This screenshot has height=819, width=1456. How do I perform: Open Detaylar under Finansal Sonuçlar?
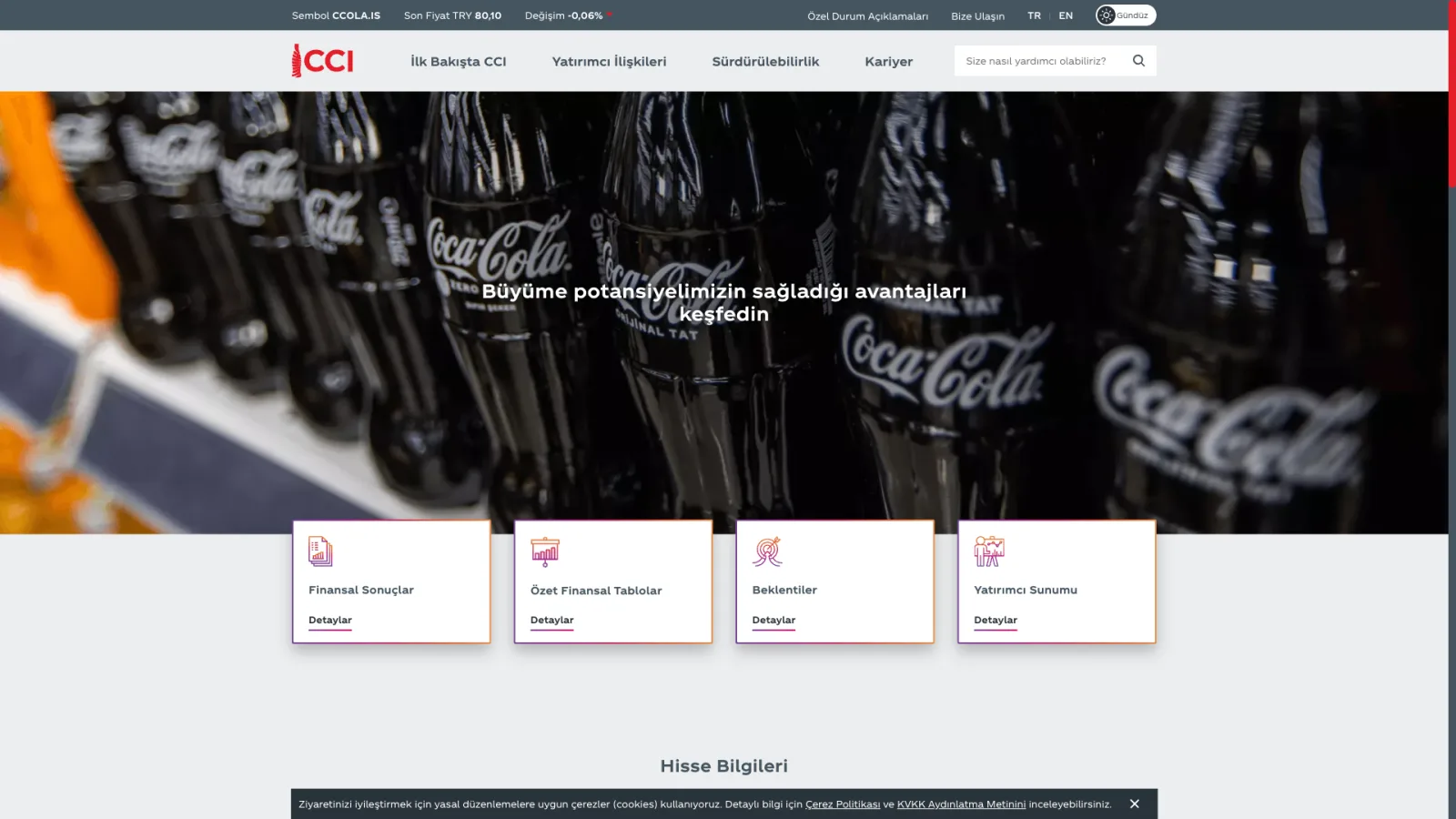330,621
